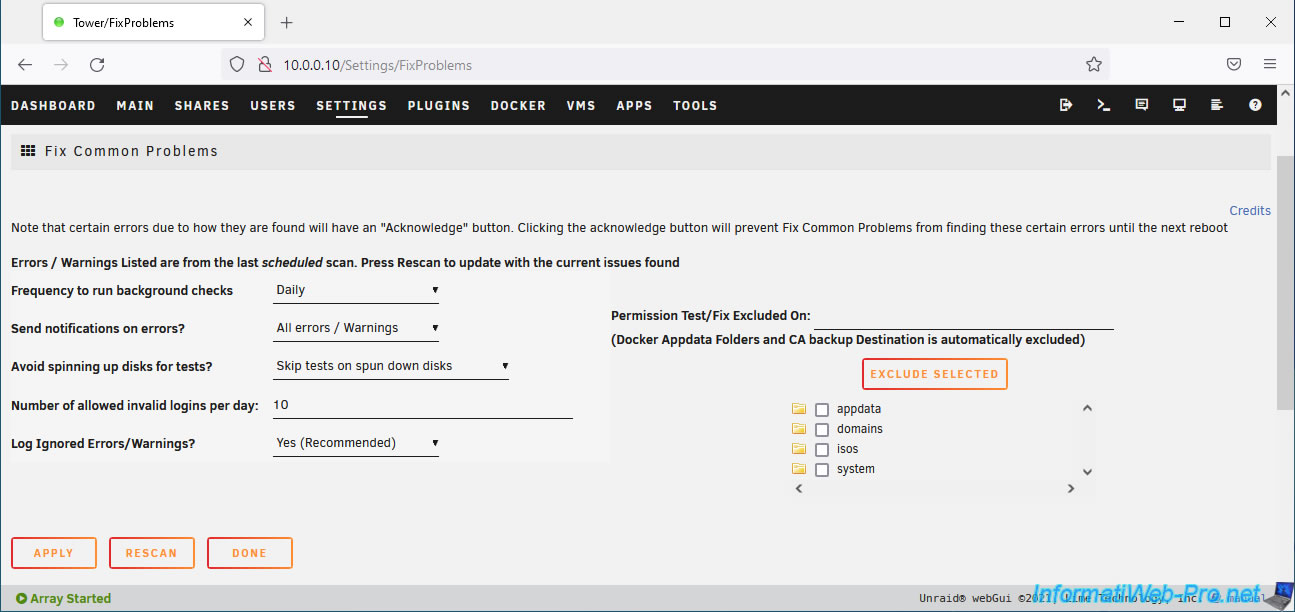Image resolution: width=1295 pixels, height=612 pixels.
Task: Click the help question mark icon
Action: tap(1255, 105)
